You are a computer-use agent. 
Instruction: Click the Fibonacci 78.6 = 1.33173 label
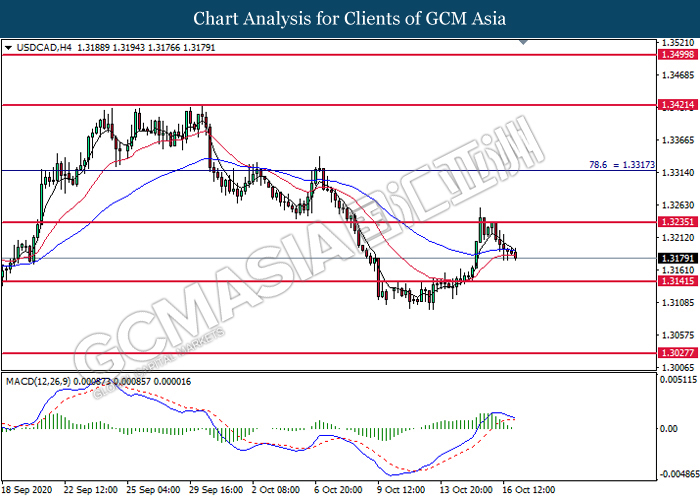tap(621, 165)
